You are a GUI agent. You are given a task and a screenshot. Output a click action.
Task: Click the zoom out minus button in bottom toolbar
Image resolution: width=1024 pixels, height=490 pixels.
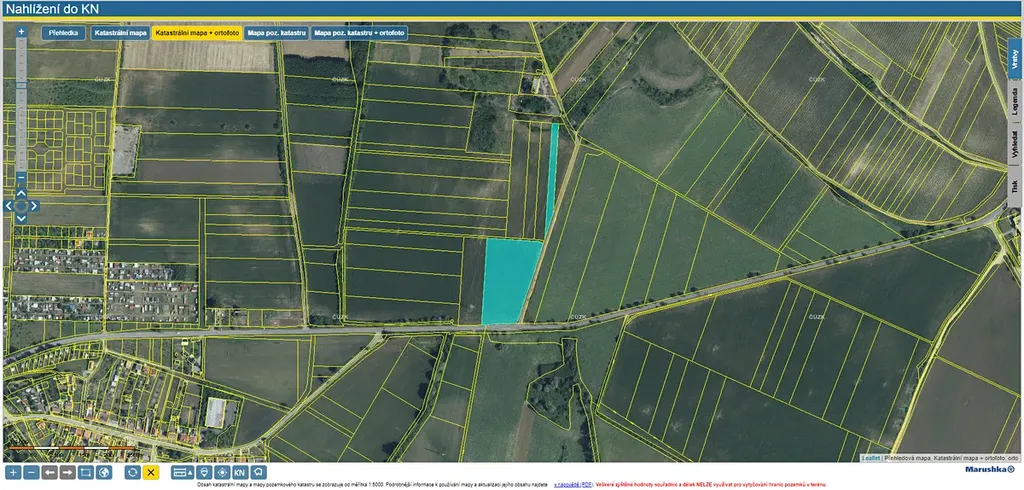pyautogui.click(x=31, y=472)
